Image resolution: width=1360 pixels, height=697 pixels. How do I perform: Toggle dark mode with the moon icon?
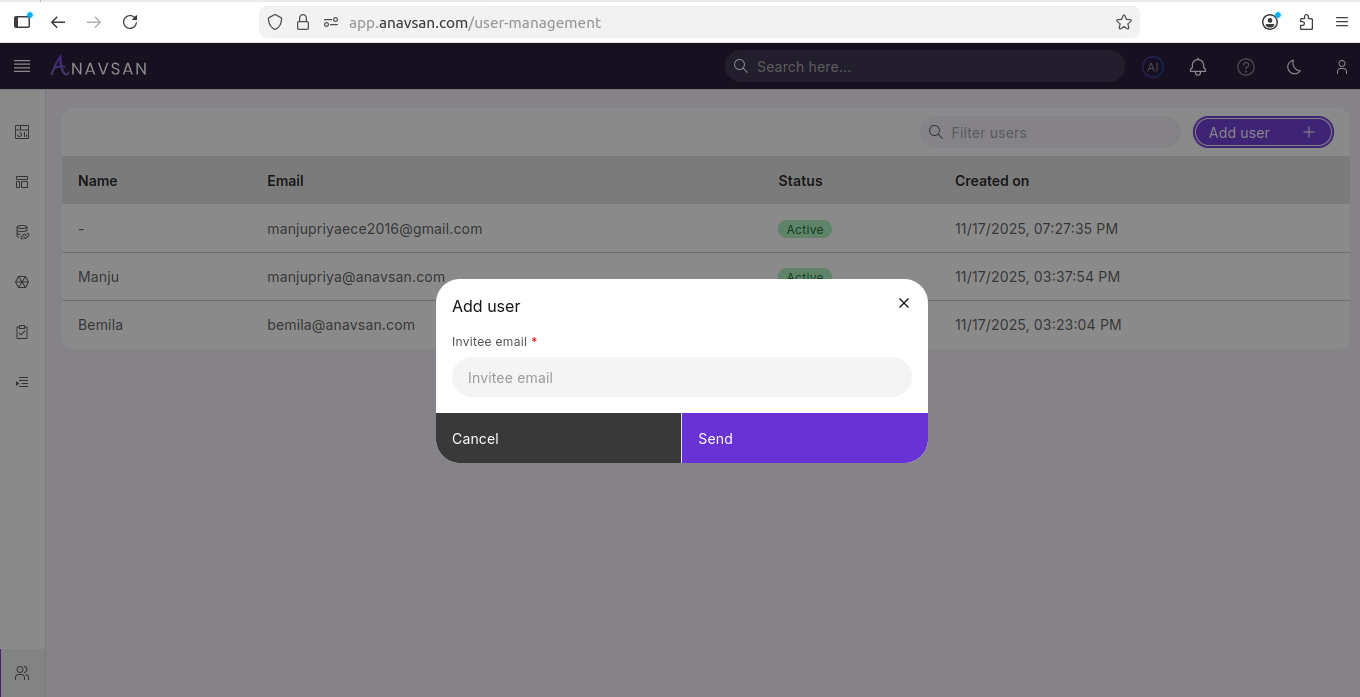click(1293, 67)
